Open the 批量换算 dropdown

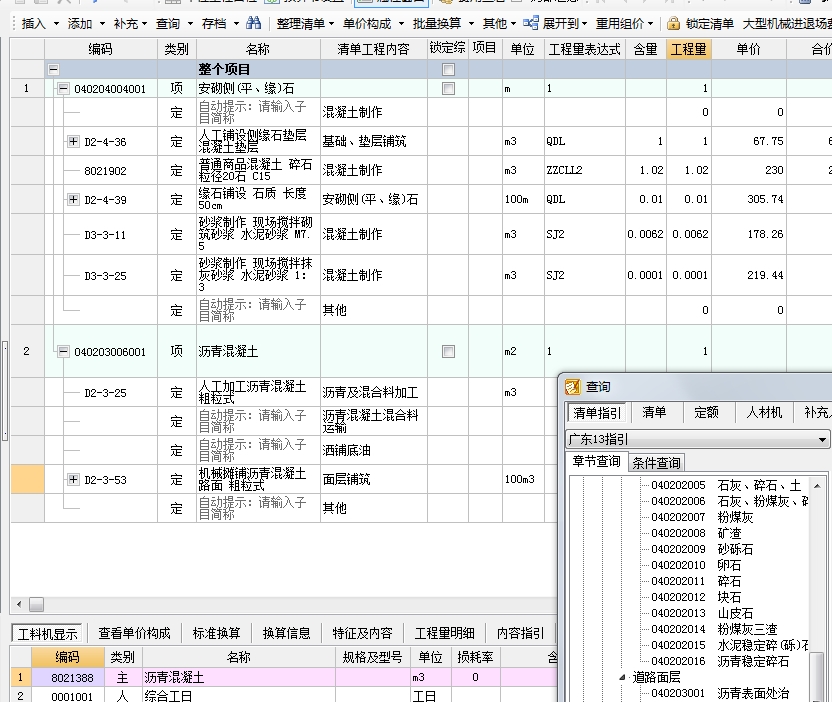[x=443, y=24]
